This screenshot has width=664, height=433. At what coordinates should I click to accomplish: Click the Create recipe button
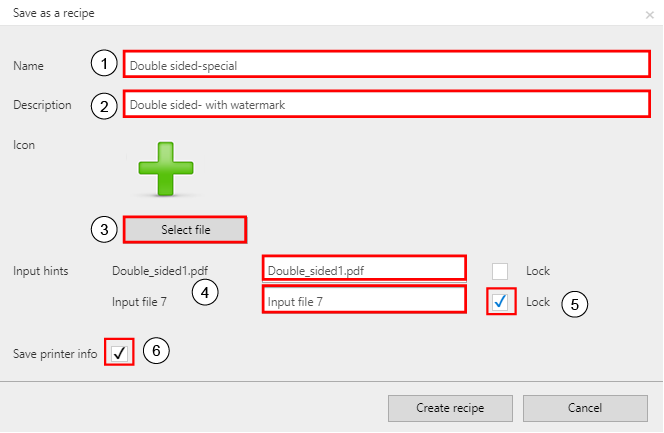coord(449,408)
